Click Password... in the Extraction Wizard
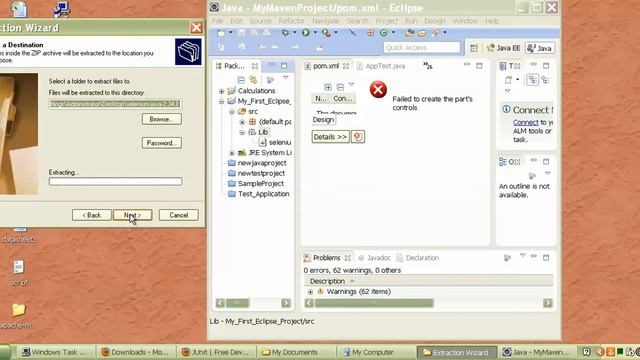This screenshot has height=360, width=640. point(162,143)
